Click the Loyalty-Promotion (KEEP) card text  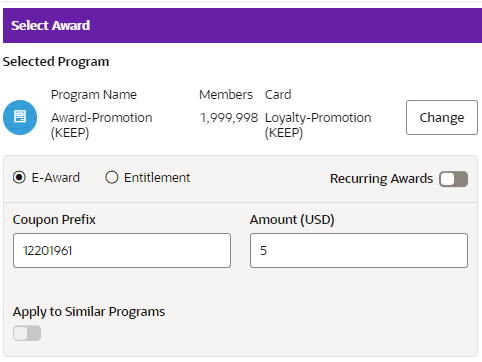318,125
